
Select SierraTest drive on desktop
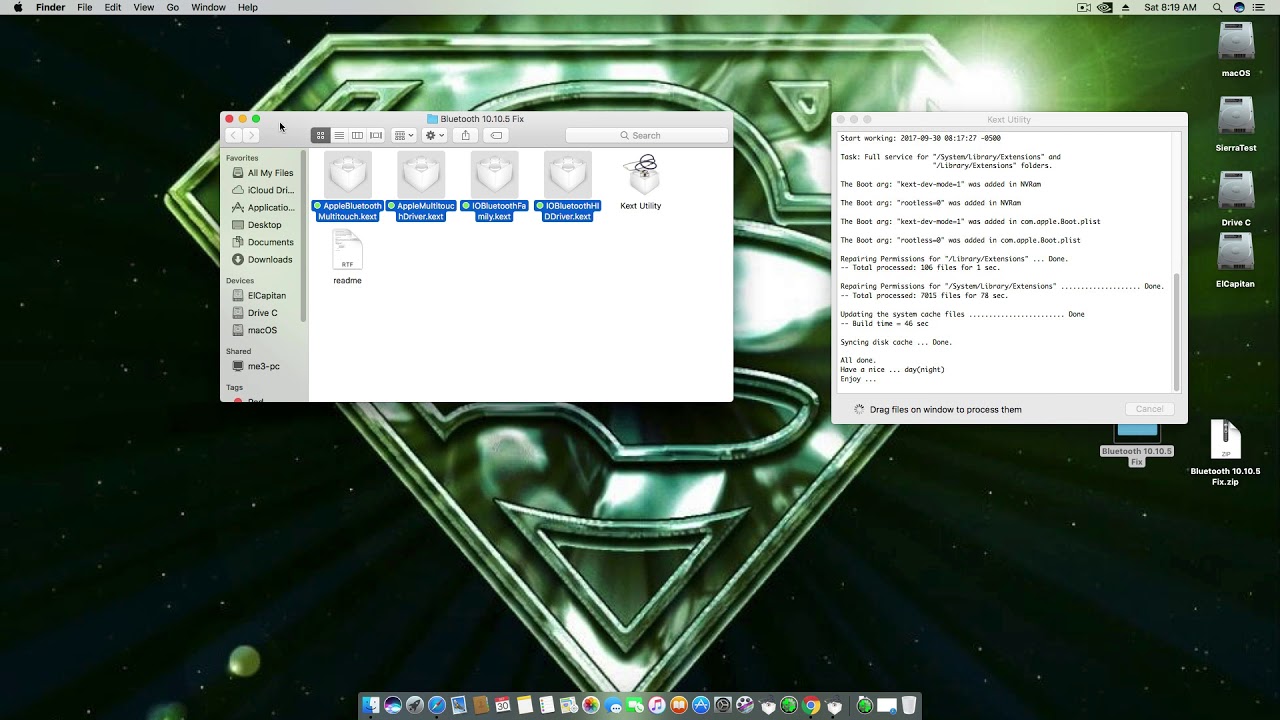point(1236,123)
